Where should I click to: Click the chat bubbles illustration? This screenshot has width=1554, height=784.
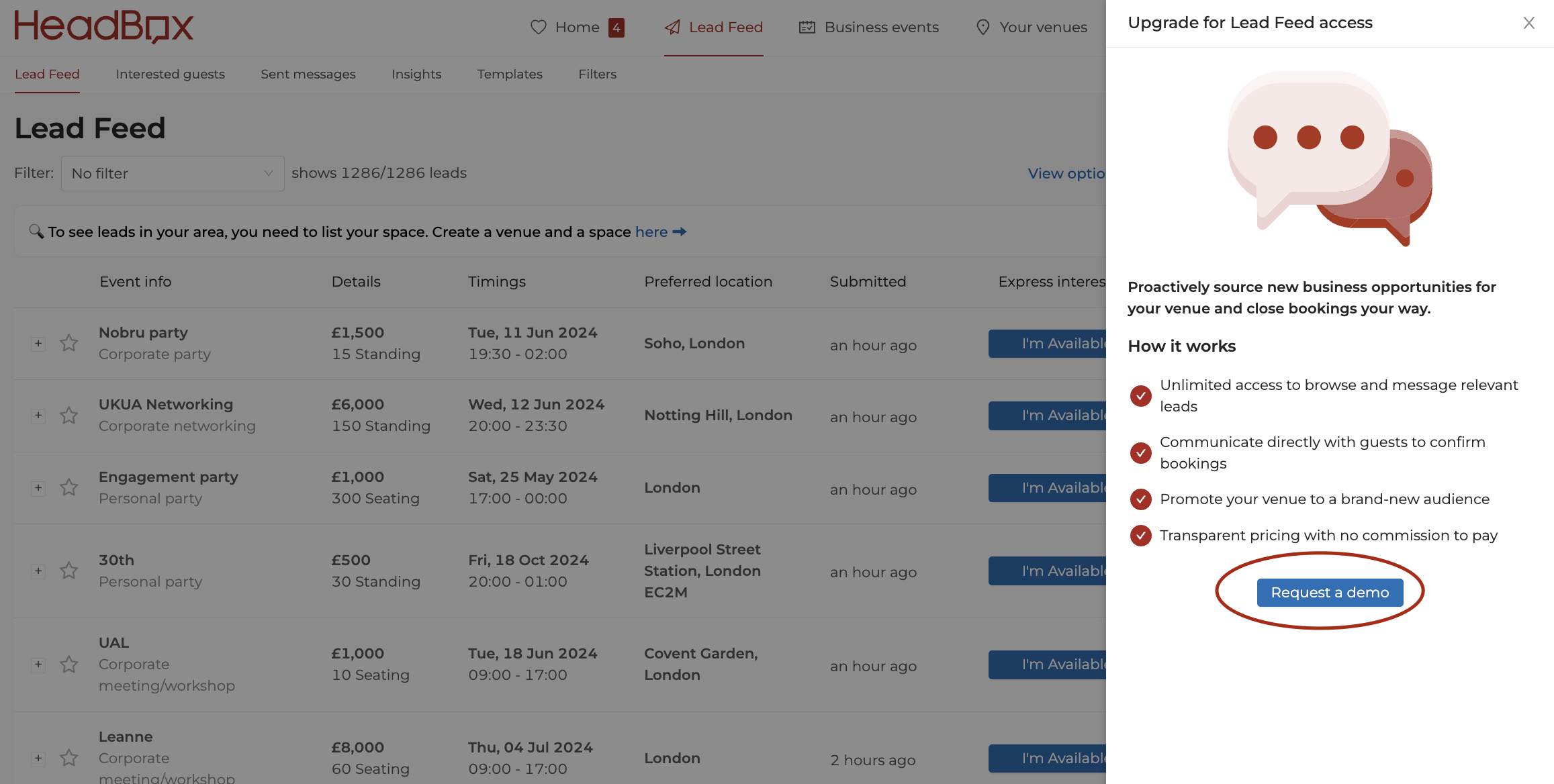click(x=1330, y=158)
